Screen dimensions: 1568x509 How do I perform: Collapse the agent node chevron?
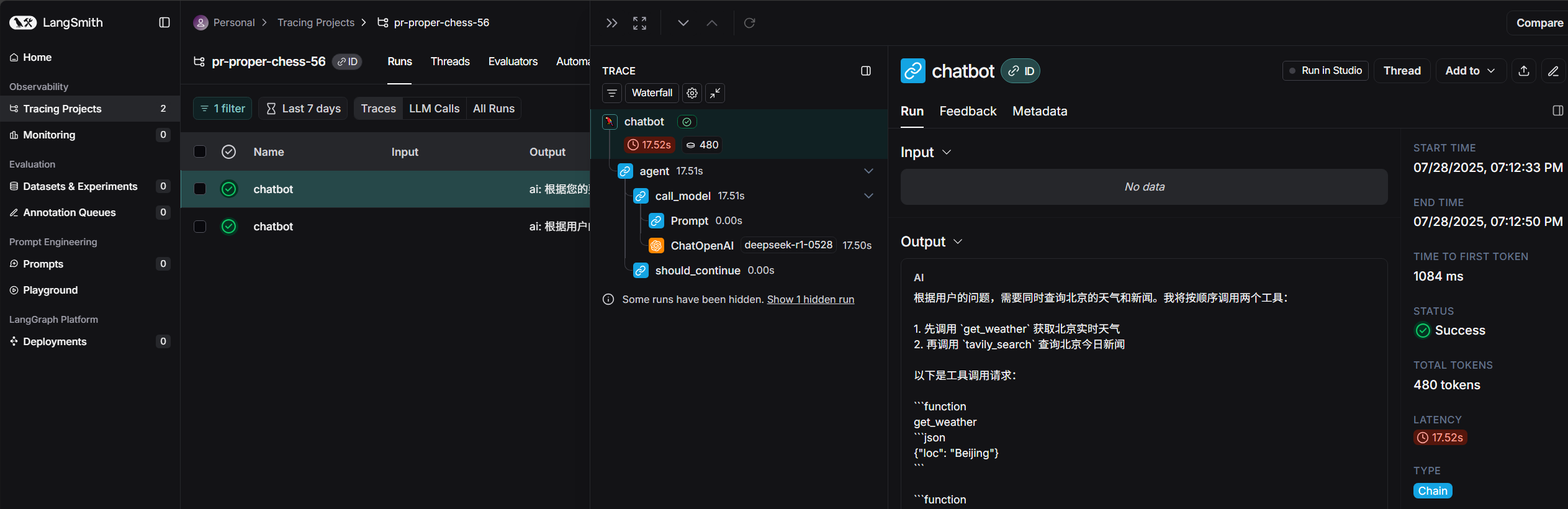point(868,171)
